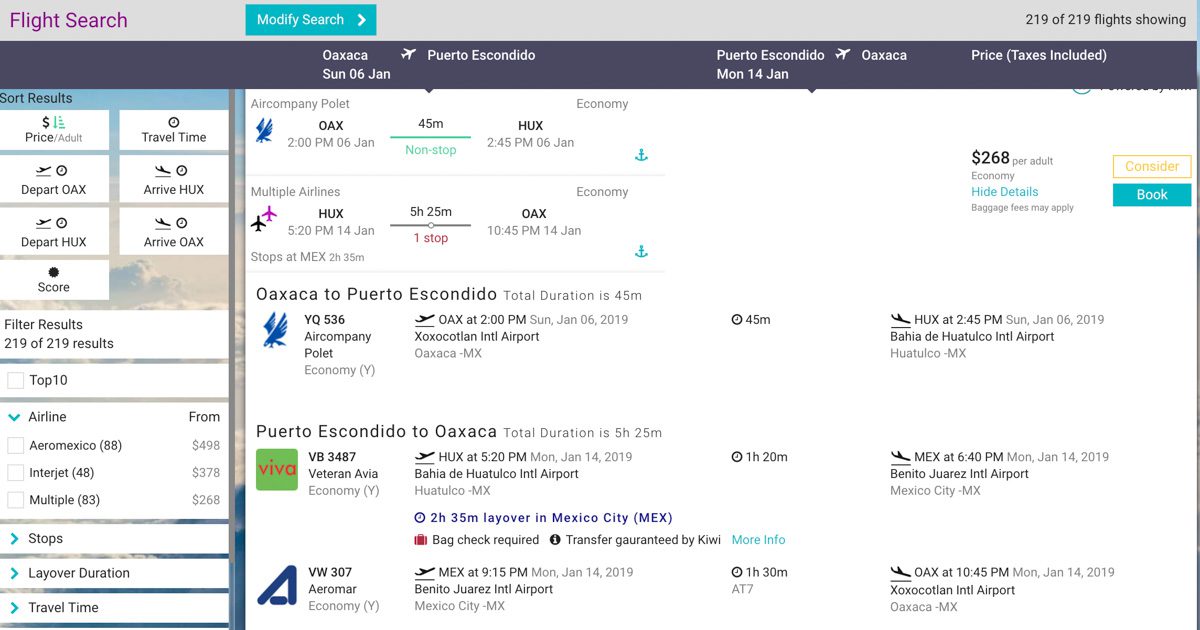Sort results by Price per Adult
Screen dimensions: 1200x630
tap(54, 130)
